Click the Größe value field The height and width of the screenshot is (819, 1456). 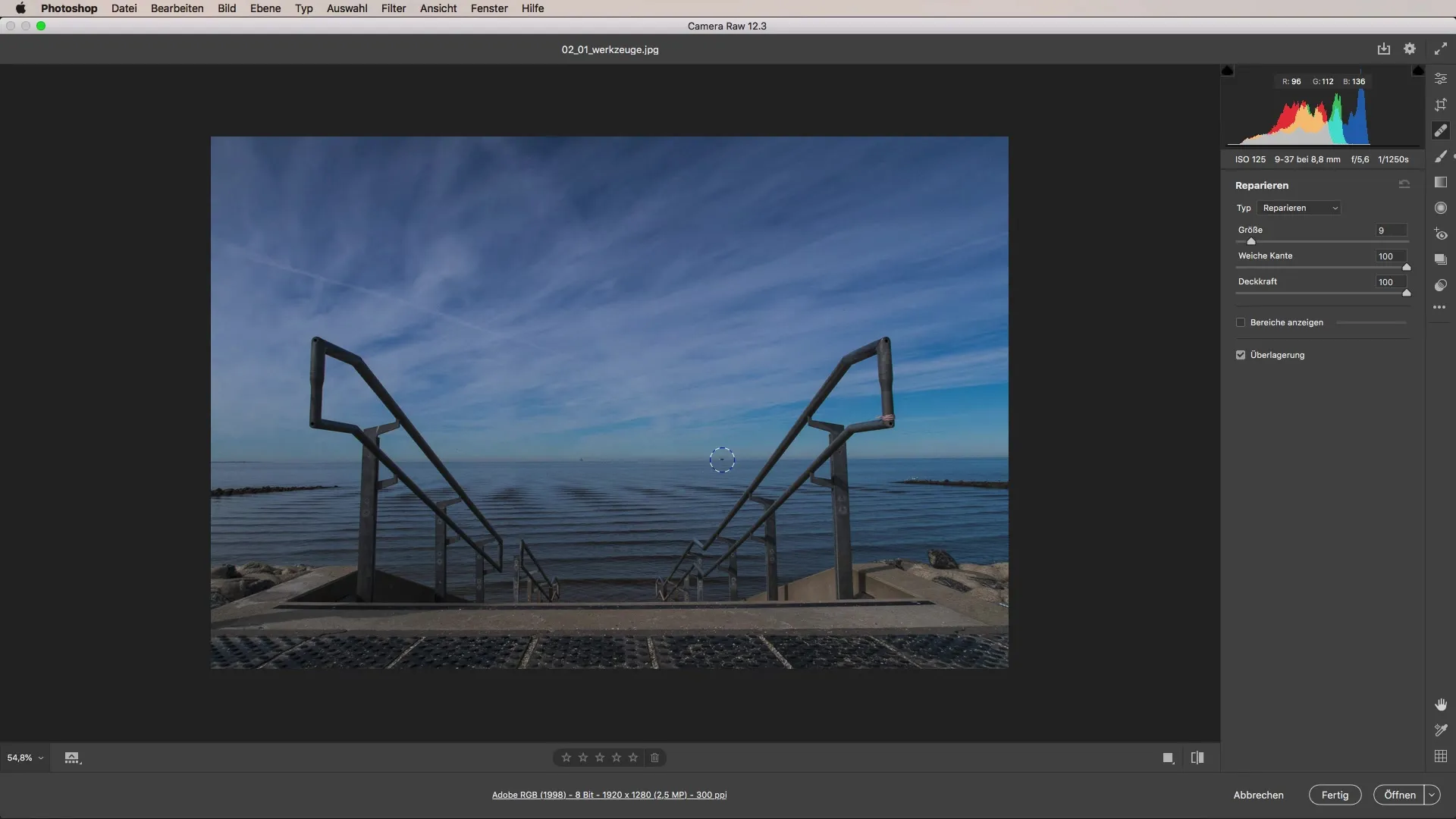[1392, 231]
